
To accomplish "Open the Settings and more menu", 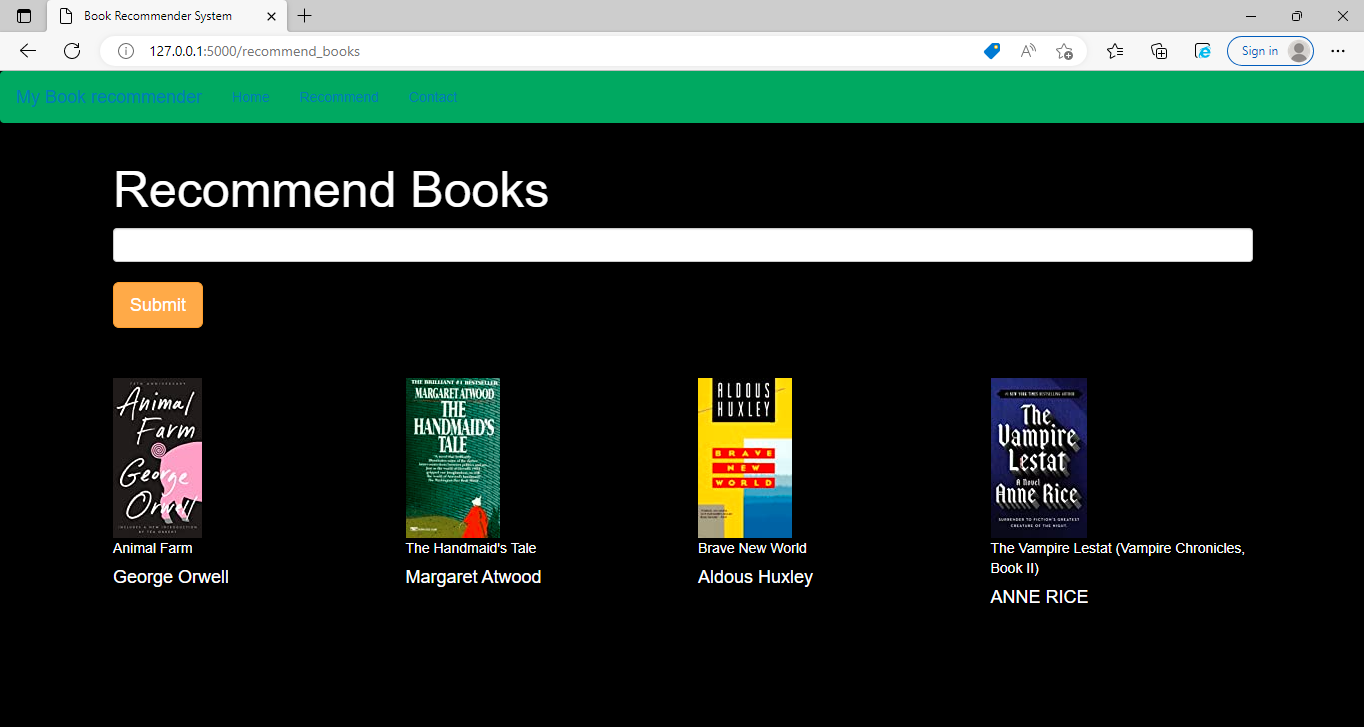I will (x=1338, y=51).
